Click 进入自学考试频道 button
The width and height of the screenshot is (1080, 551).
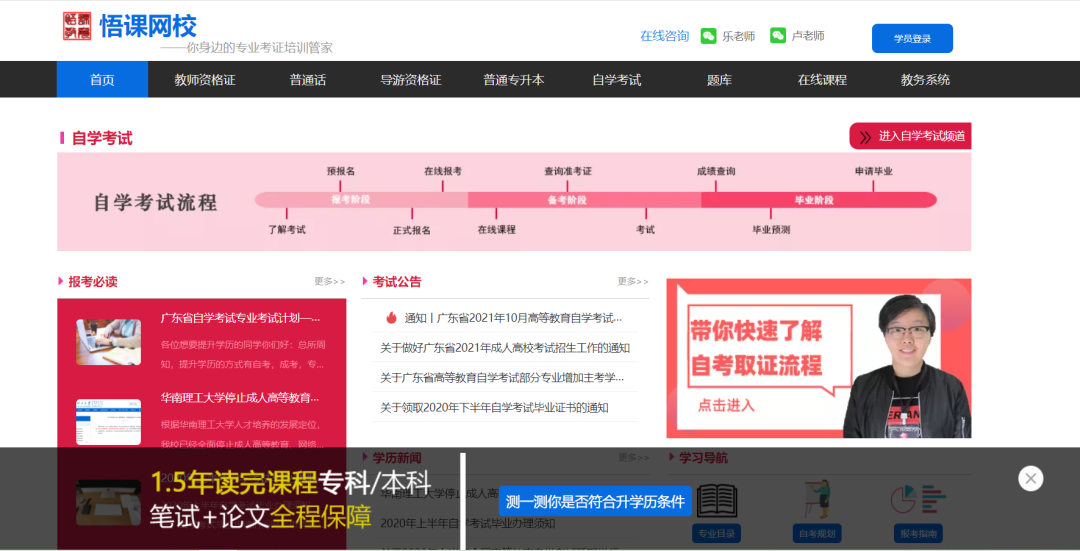click(x=910, y=136)
